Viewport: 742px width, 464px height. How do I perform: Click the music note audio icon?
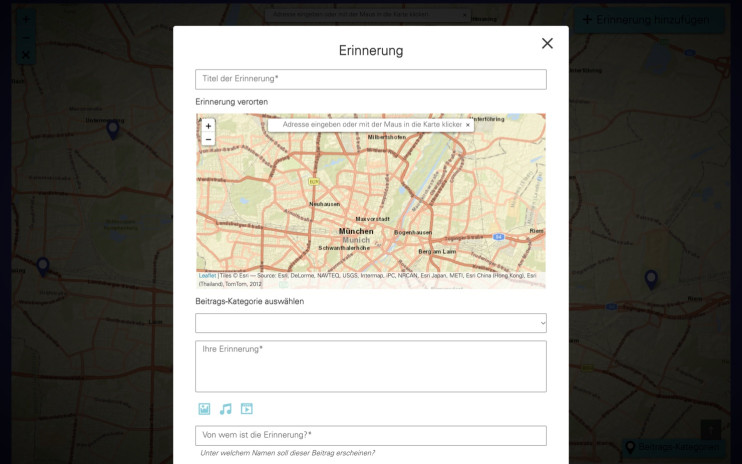225,409
